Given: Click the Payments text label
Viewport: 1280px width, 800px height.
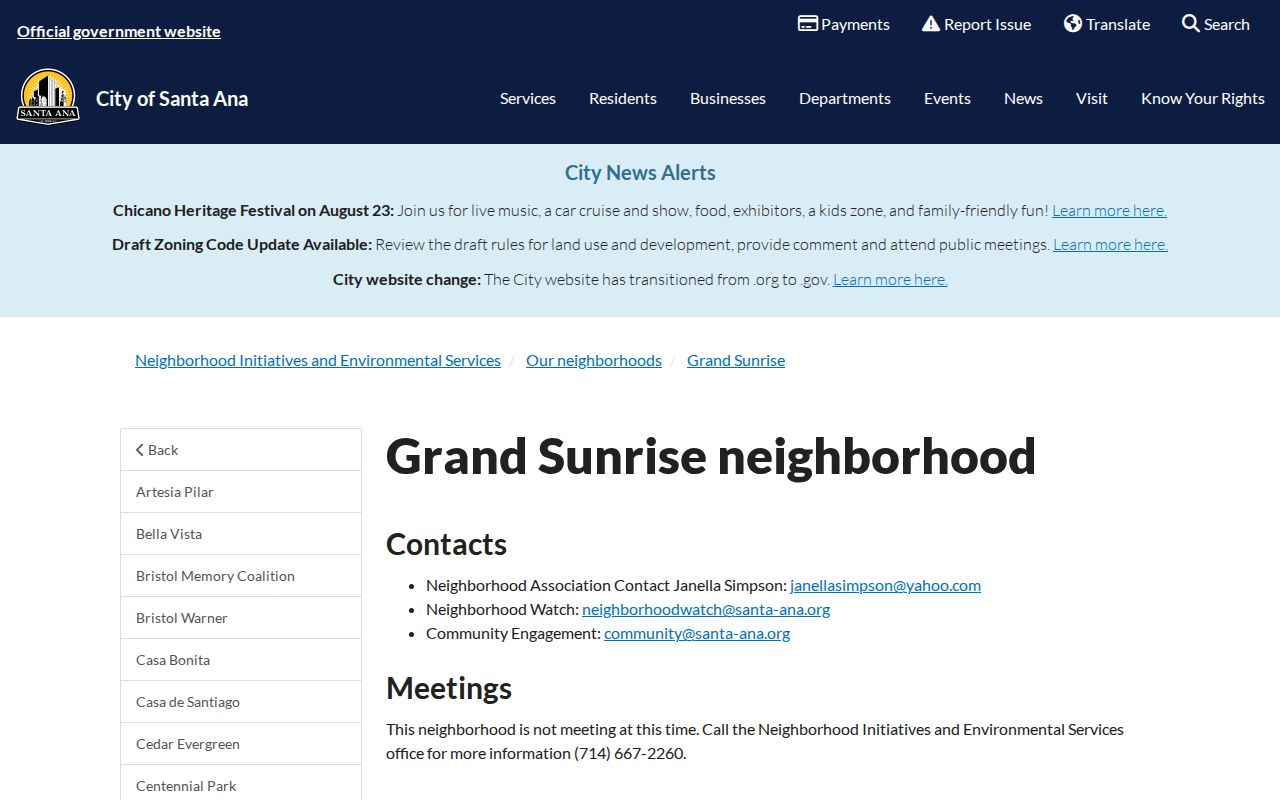Looking at the screenshot, I should [855, 25].
